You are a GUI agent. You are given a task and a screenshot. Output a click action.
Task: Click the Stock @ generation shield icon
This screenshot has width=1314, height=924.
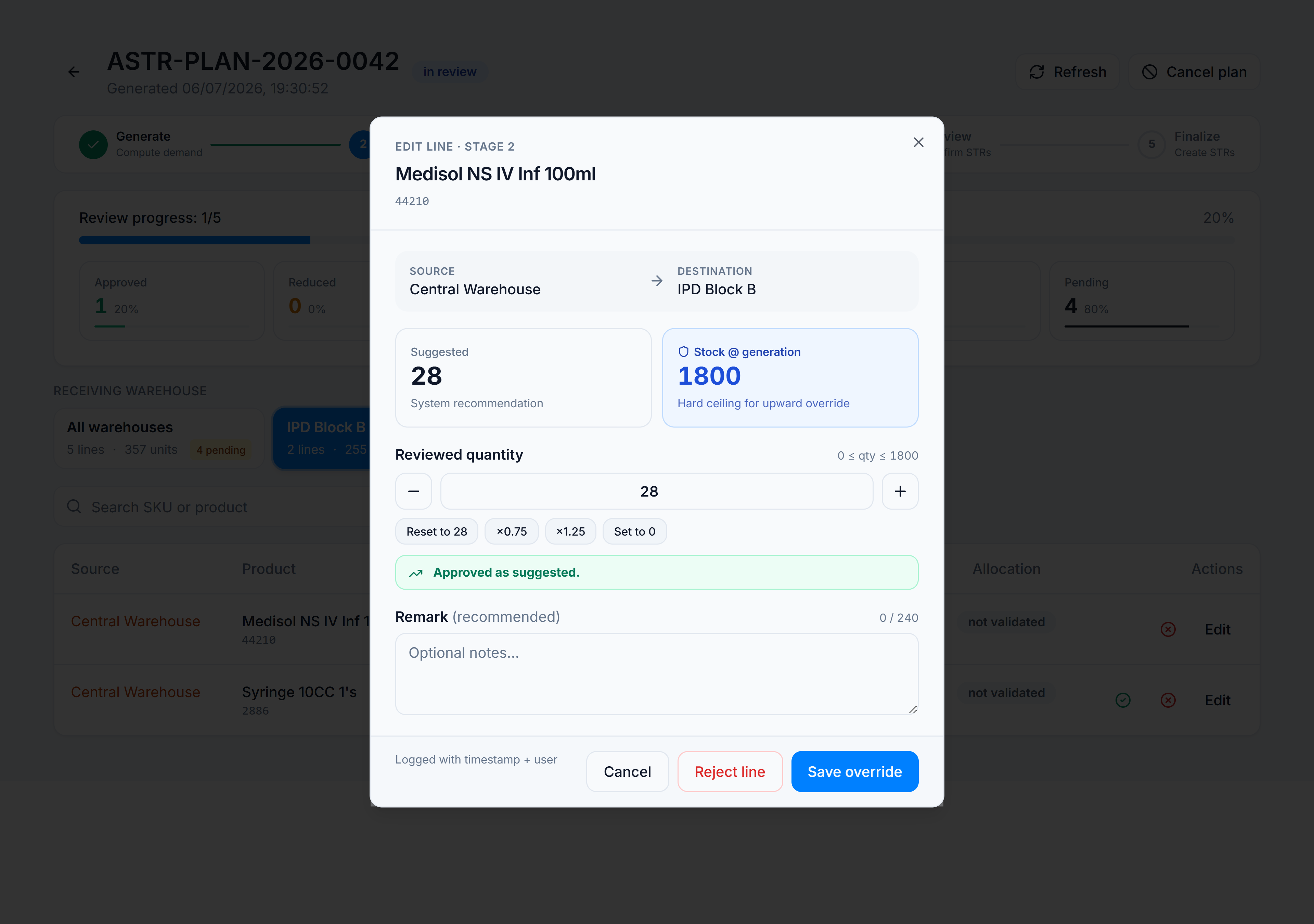pos(683,351)
